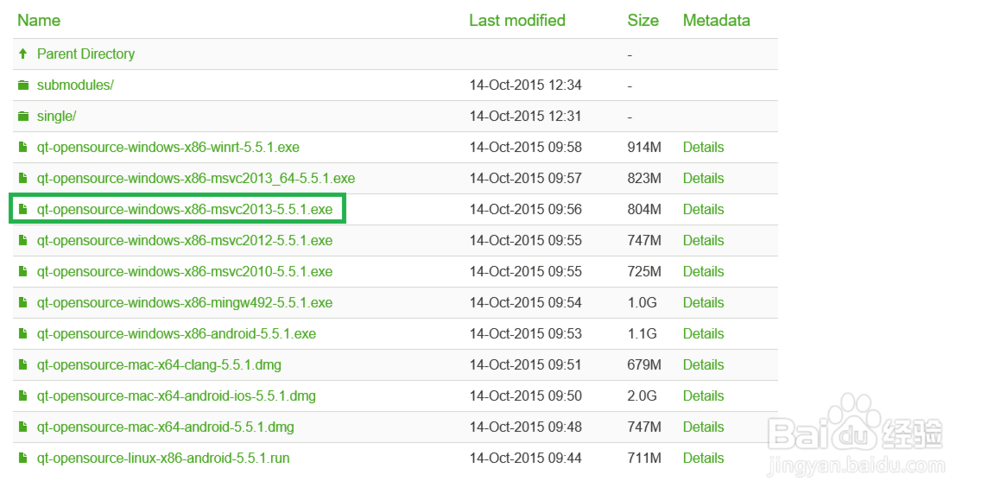1000x500 pixels.
Task: Go to Parent Directory
Action: tap(86, 54)
